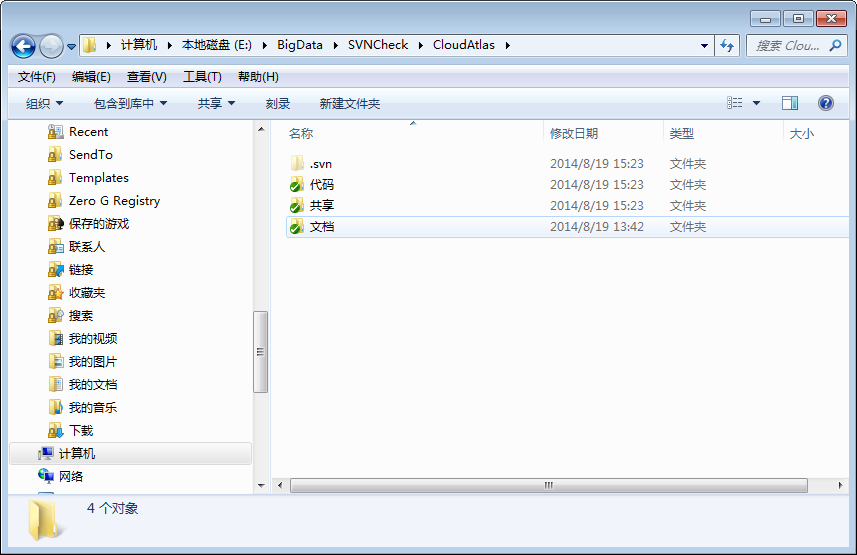The height and width of the screenshot is (555, 857).
Task: Toggle the preview pane button
Action: (790, 103)
